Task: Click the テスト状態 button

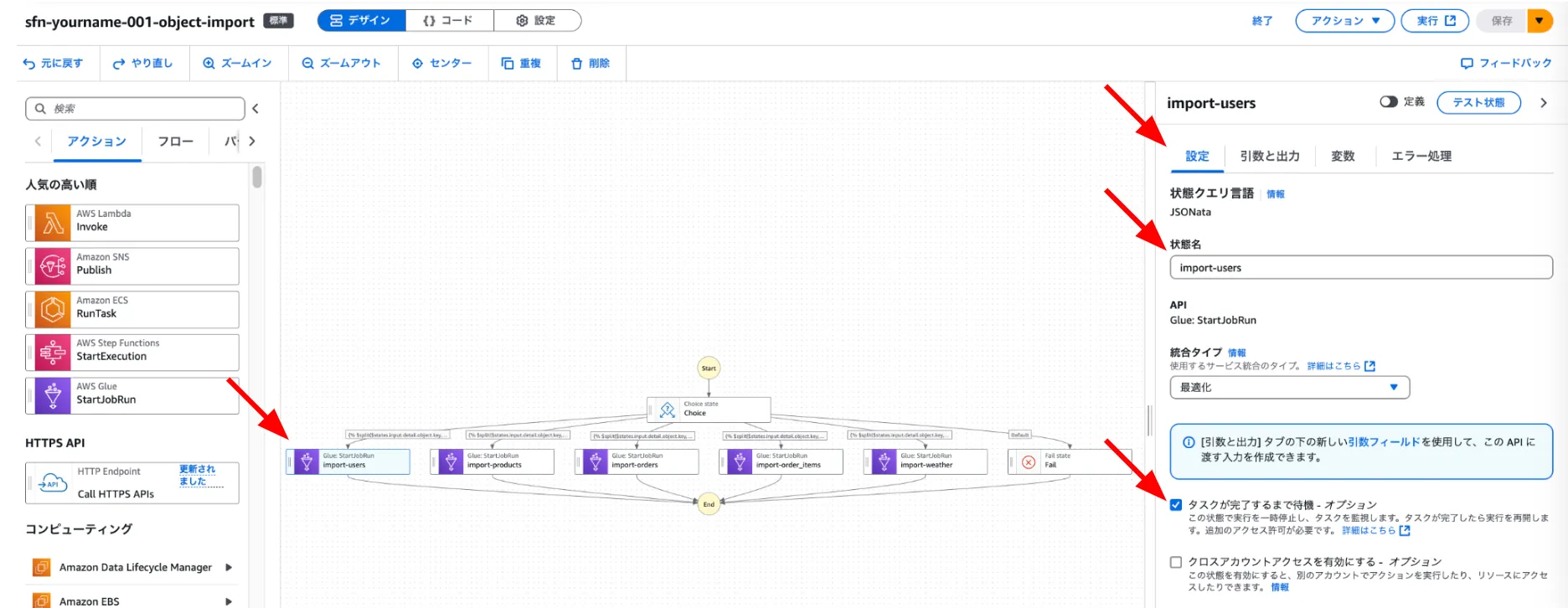Action: tap(1478, 102)
